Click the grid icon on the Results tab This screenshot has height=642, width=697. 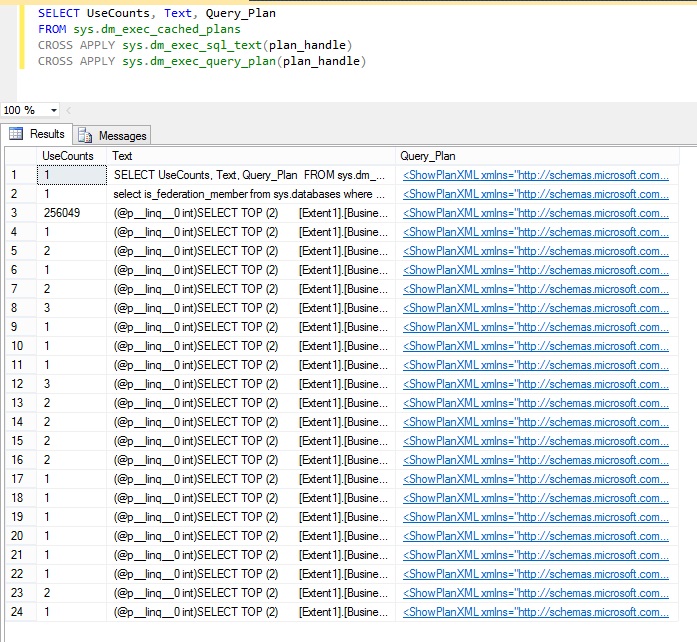pos(16,134)
